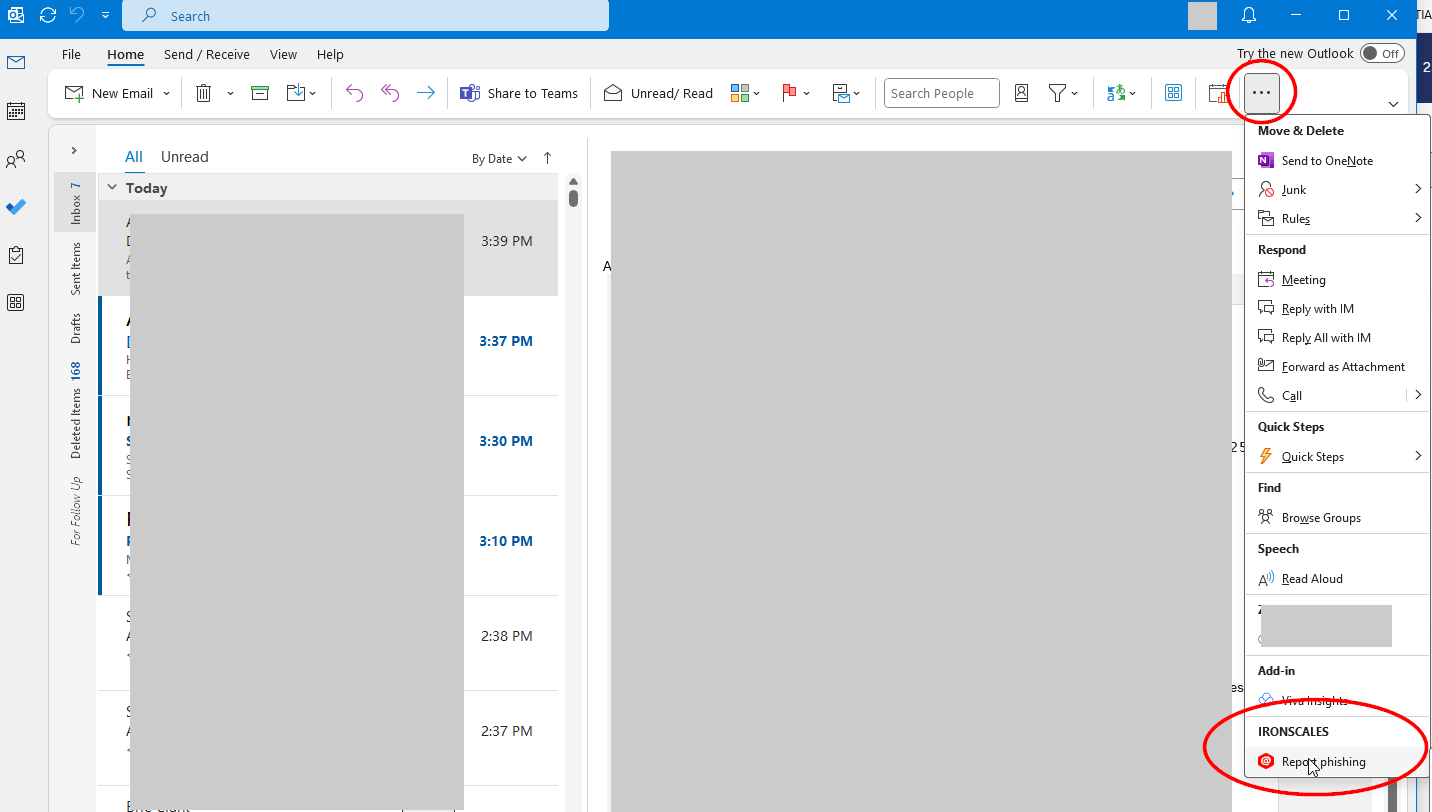The height and width of the screenshot is (812, 1432).
Task: Click the Delete trash can icon
Action: 203,93
